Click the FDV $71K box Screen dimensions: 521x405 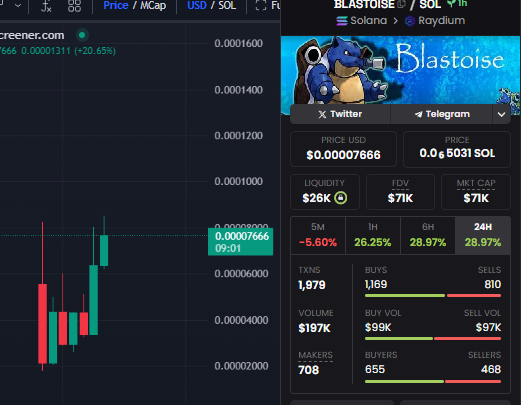(x=400, y=192)
